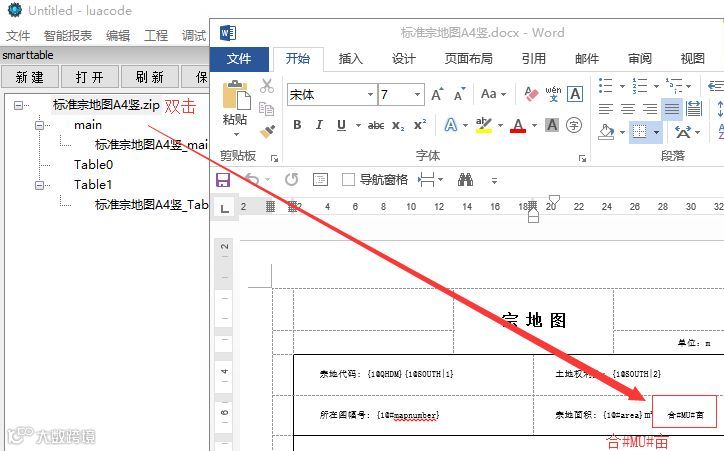Apply superscript formatting
Image resolution: width=724 pixels, height=451 pixels.
pyautogui.click(x=420, y=125)
